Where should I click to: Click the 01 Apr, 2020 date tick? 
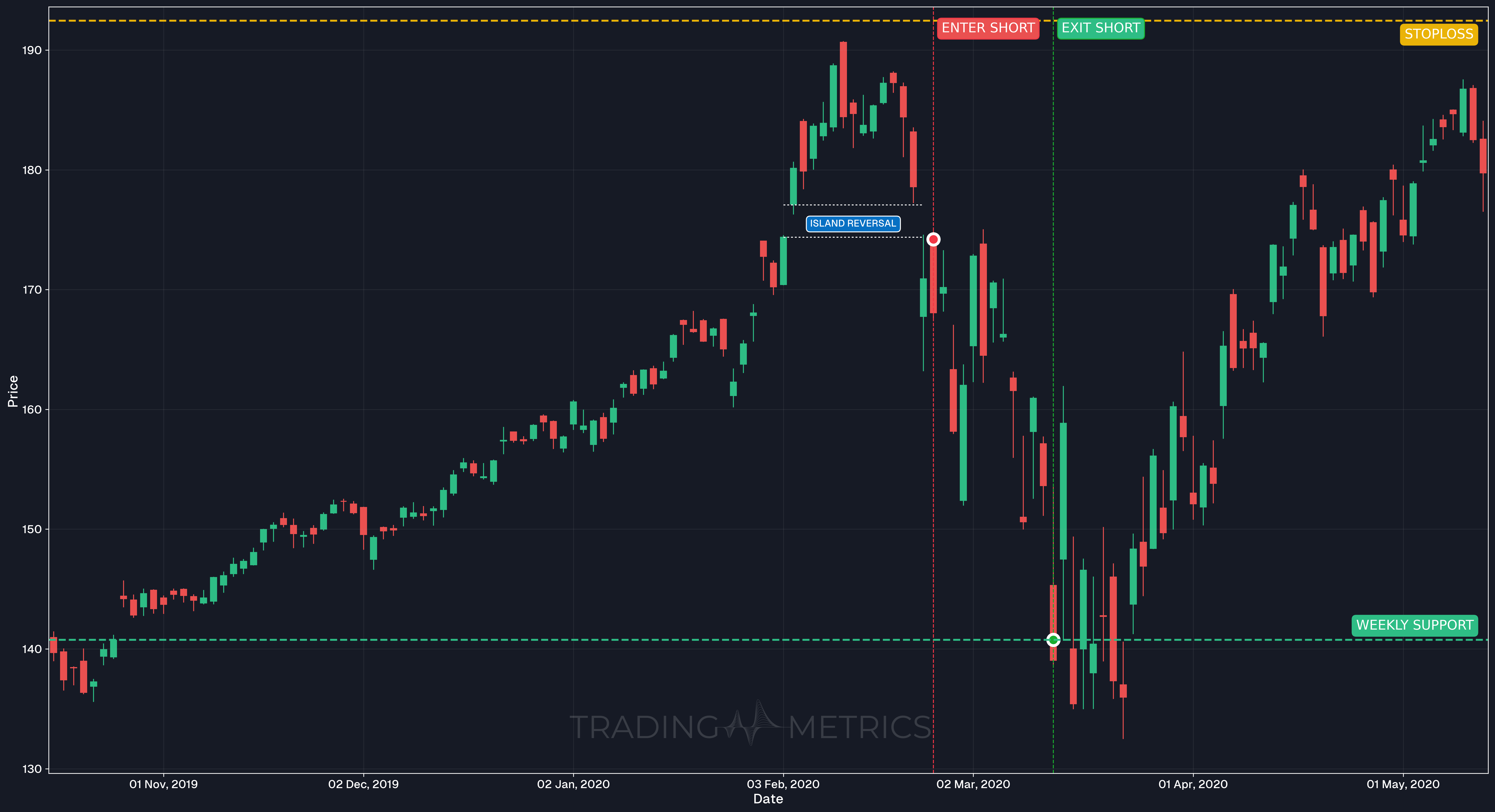[1193, 784]
